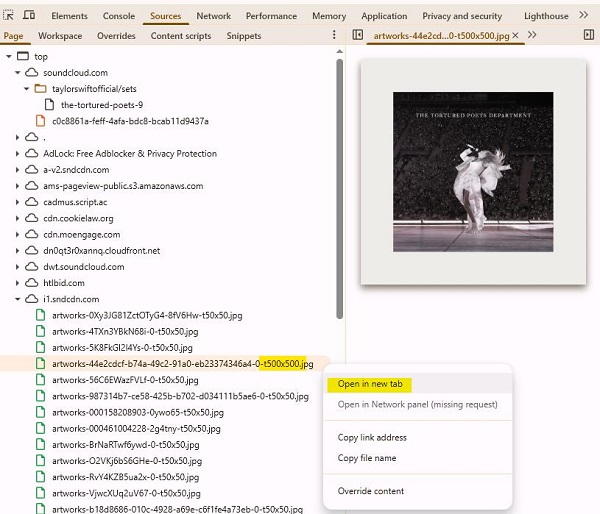Collapse the top frame node
Image resolution: width=600 pixels, height=514 pixels.
[x=9, y=56]
